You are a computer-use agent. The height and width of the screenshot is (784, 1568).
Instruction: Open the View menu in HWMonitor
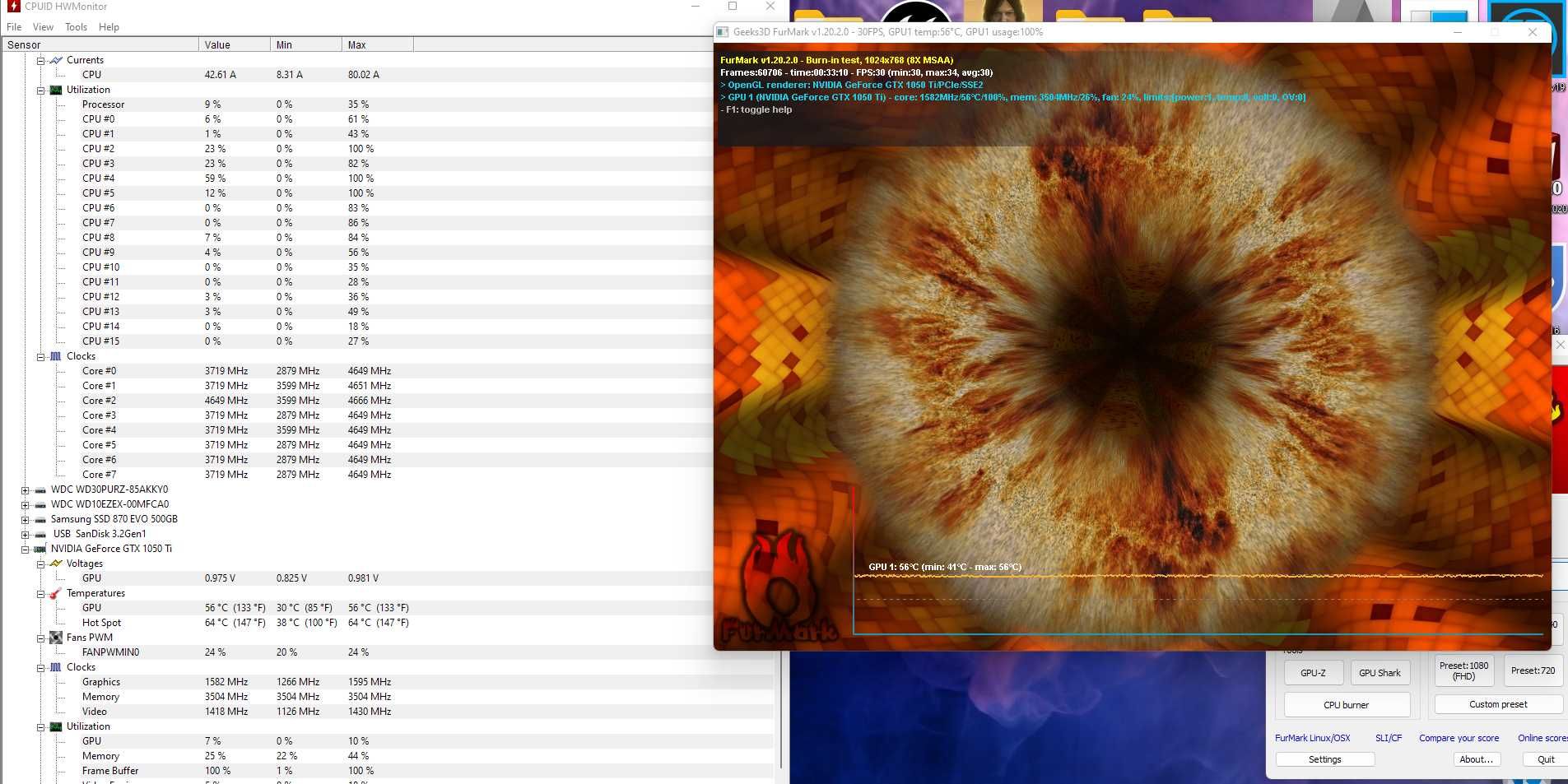pos(43,27)
